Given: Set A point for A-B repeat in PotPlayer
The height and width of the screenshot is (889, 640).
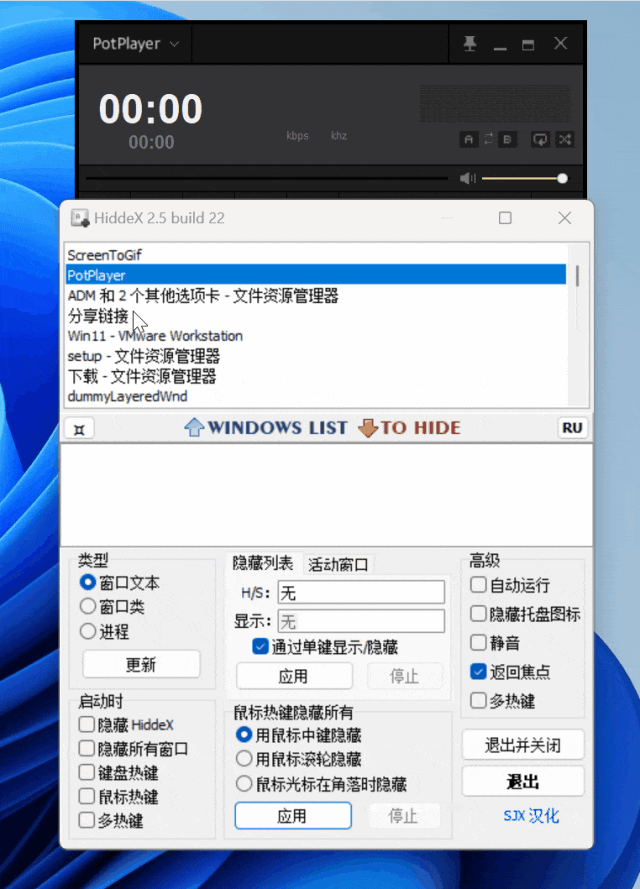Looking at the screenshot, I should click(468, 139).
